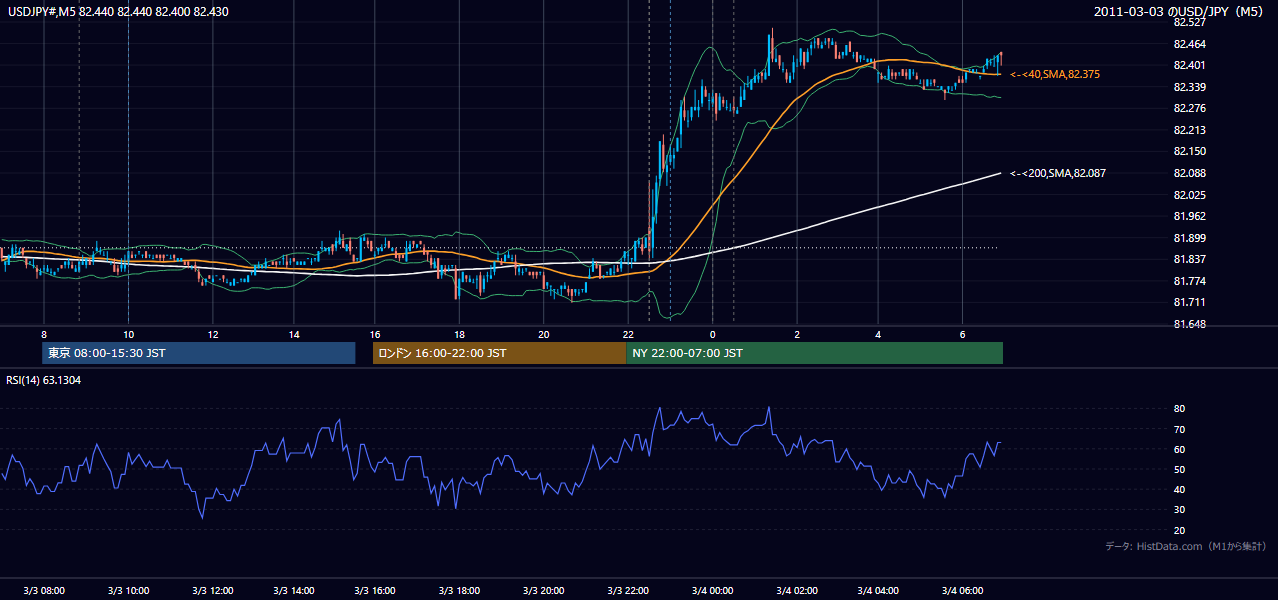Click price axis value 82.339
This screenshot has height=600, width=1278.
pos(1190,87)
